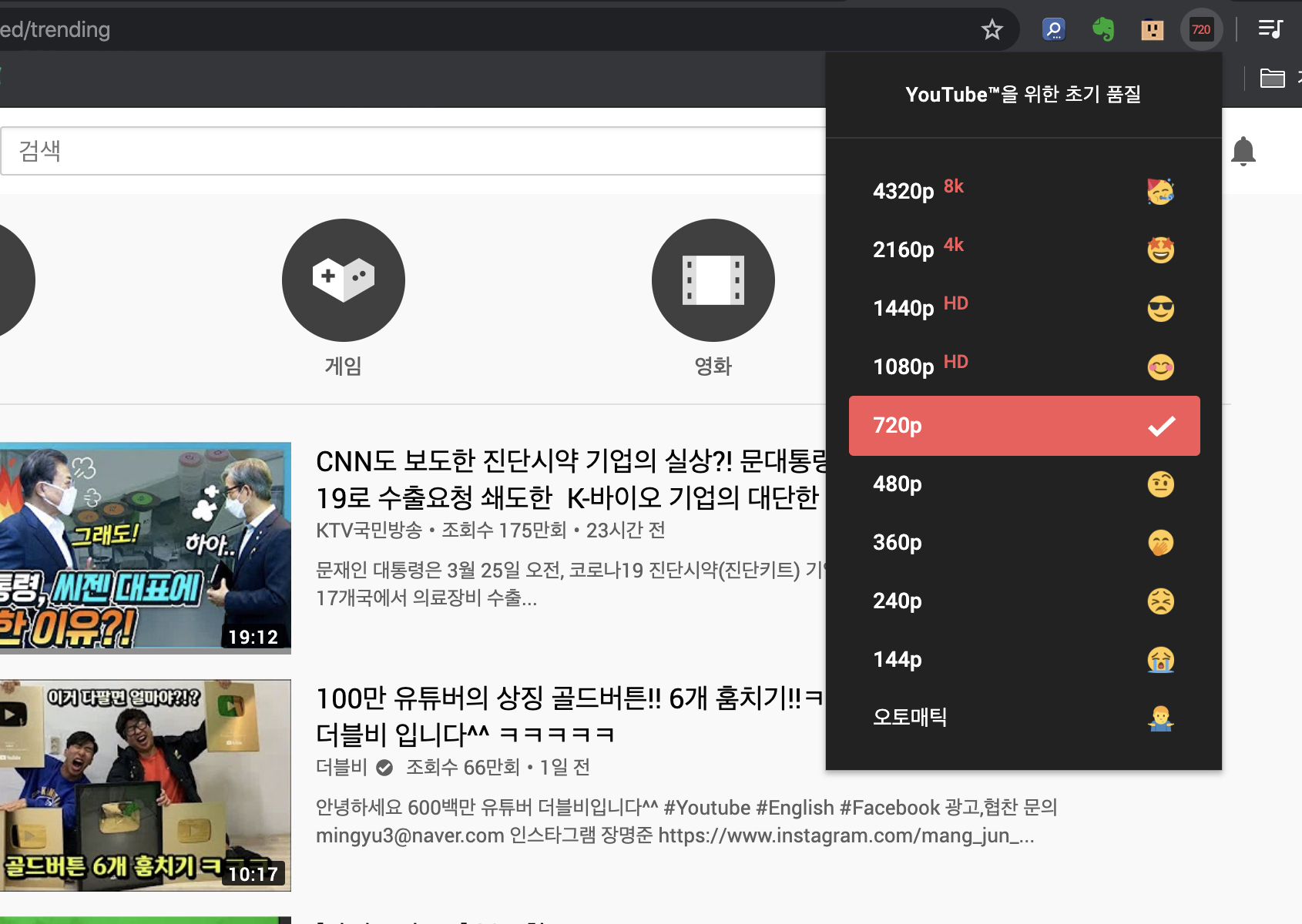
Task: Click the 게임 label text
Action: click(x=344, y=367)
